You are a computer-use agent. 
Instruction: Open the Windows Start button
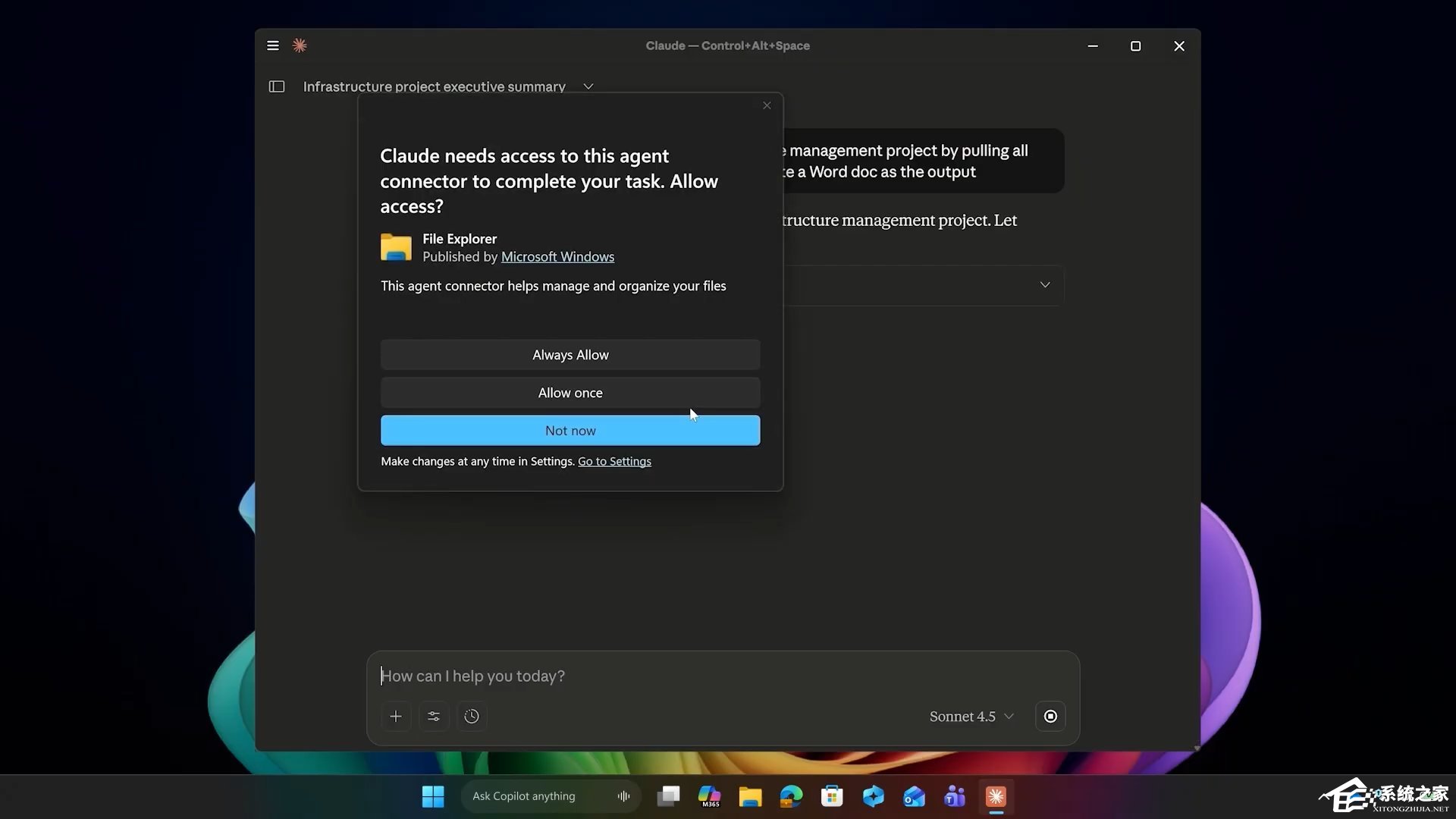[433, 796]
